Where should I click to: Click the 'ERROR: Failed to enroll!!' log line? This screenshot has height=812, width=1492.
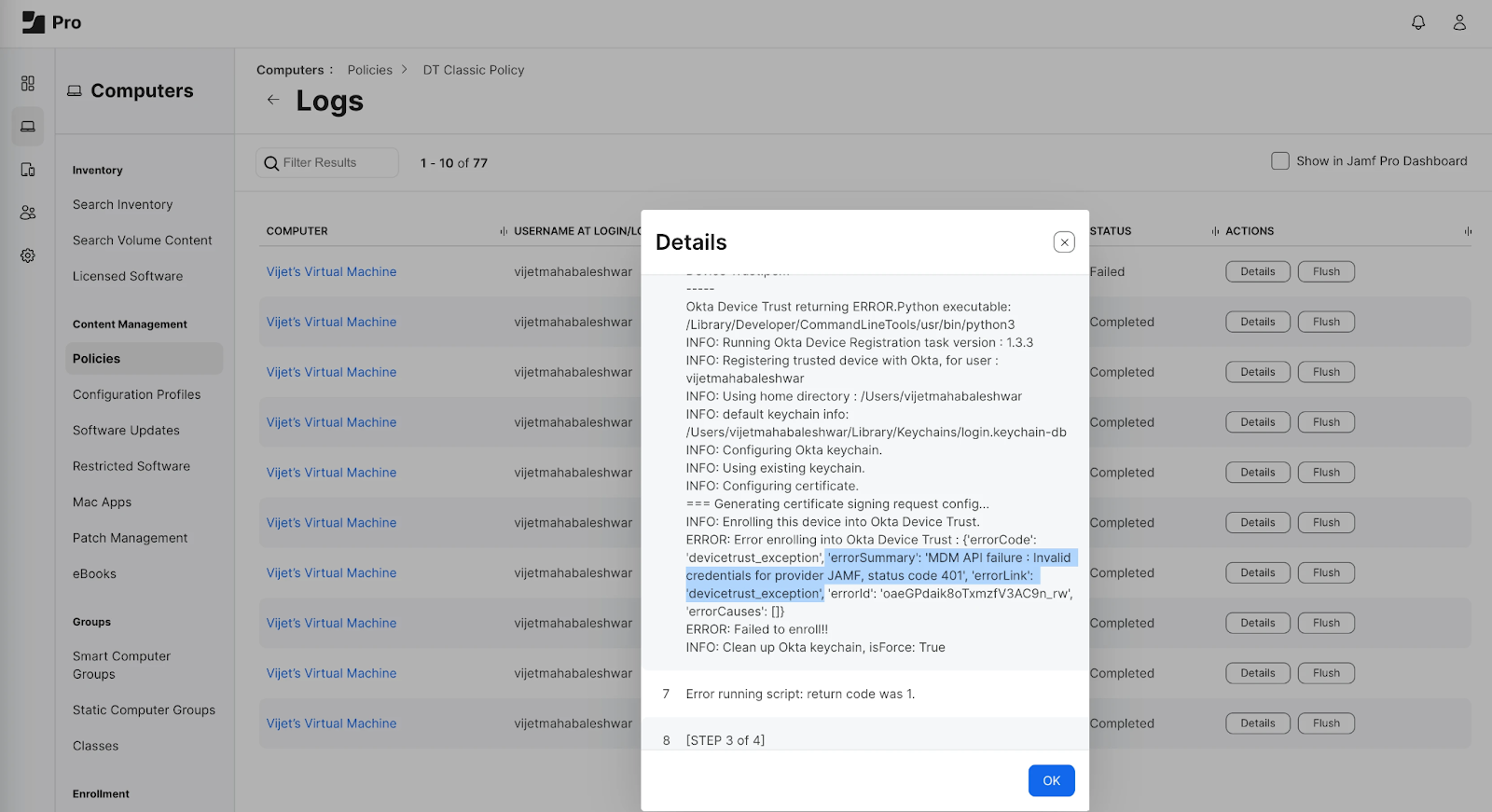coord(757,630)
